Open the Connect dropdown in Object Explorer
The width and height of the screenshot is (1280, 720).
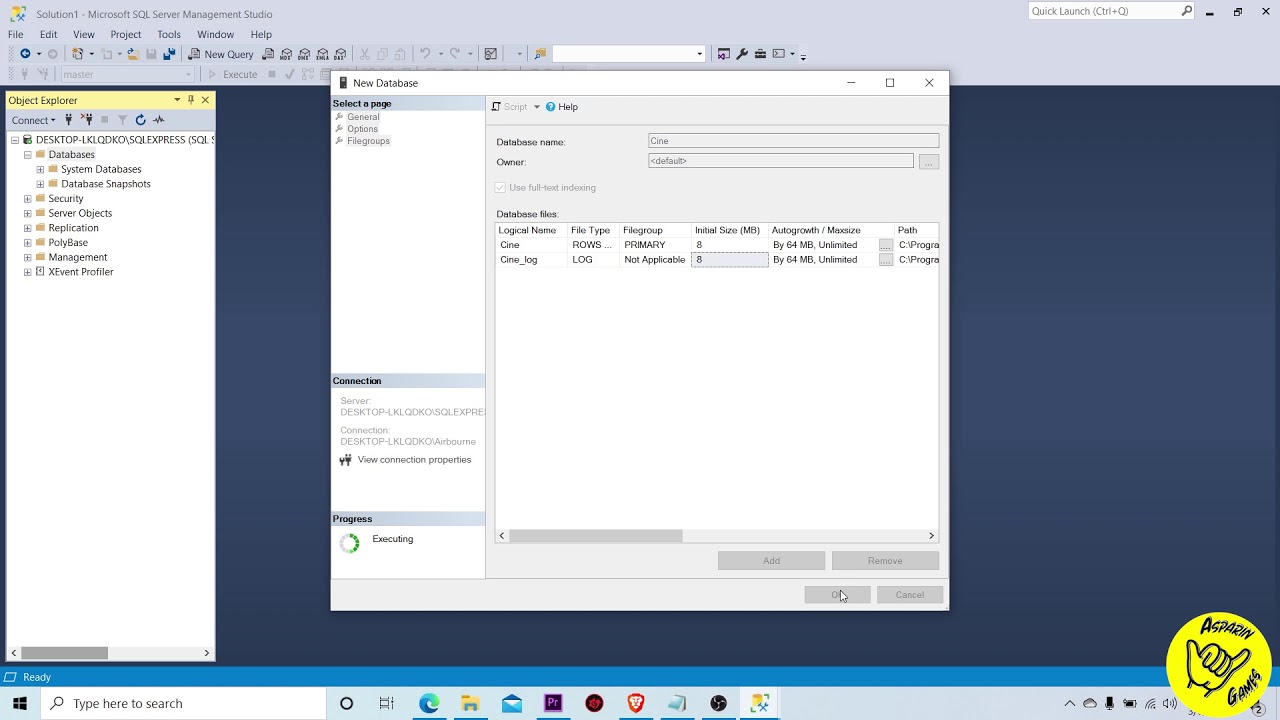tap(34, 120)
